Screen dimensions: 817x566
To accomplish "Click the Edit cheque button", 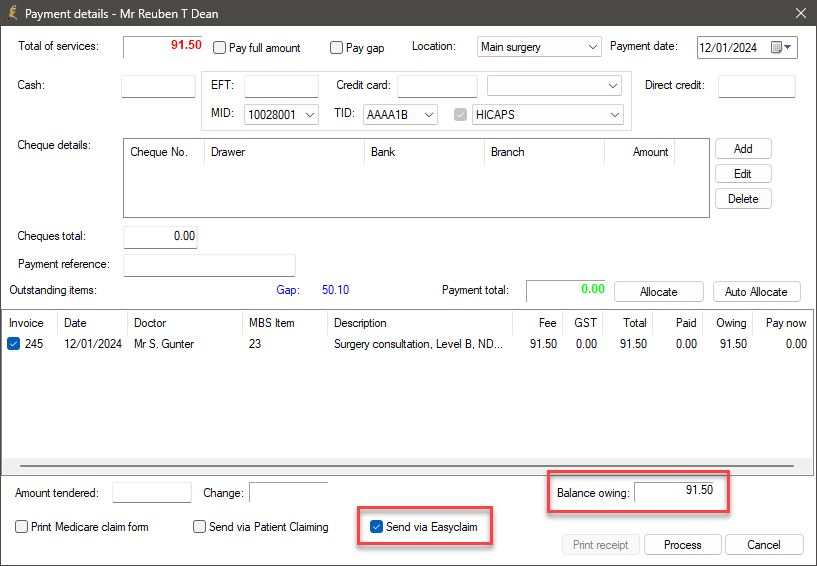I will [743, 174].
